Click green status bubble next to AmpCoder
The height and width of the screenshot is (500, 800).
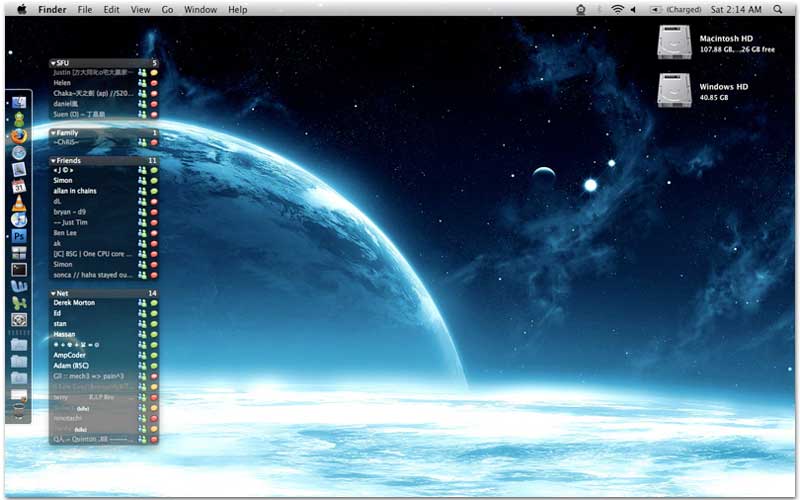click(x=154, y=355)
